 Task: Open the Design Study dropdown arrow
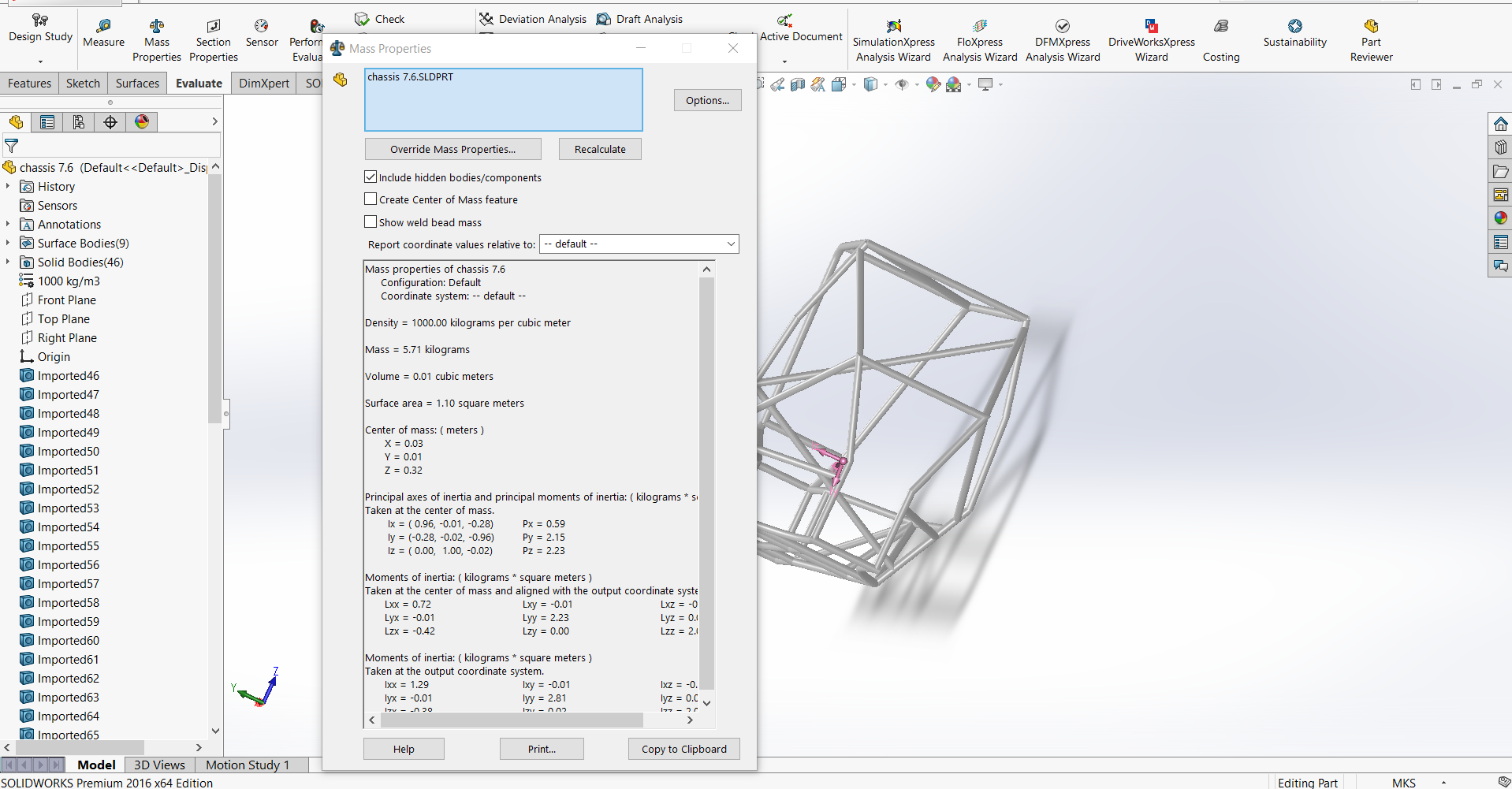click(x=40, y=61)
